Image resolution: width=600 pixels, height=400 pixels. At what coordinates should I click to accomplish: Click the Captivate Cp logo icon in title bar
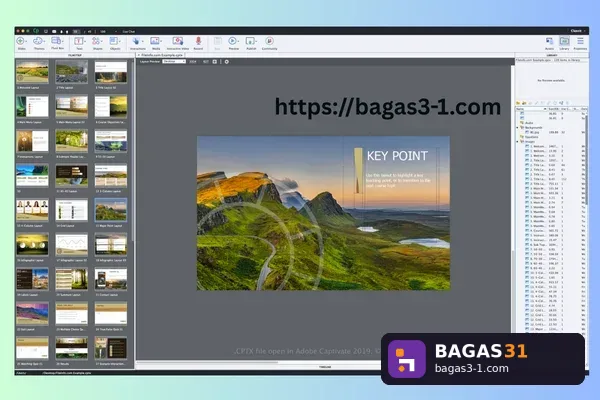[36, 31]
